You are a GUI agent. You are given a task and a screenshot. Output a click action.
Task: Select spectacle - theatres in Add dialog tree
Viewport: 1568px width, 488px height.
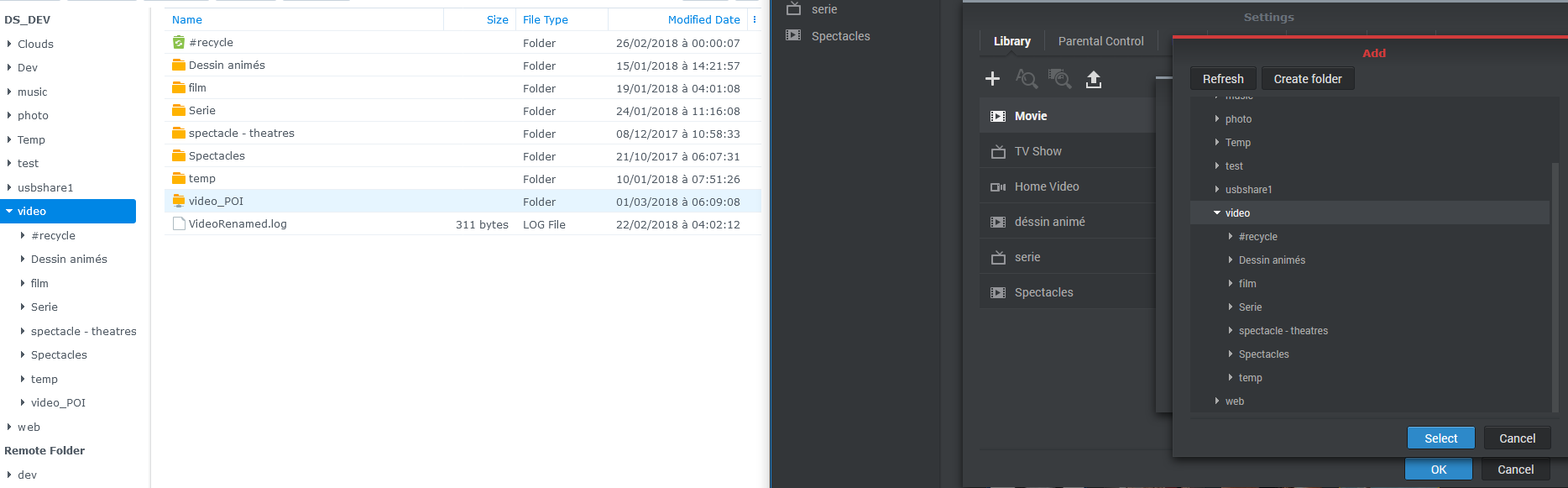point(1283,331)
